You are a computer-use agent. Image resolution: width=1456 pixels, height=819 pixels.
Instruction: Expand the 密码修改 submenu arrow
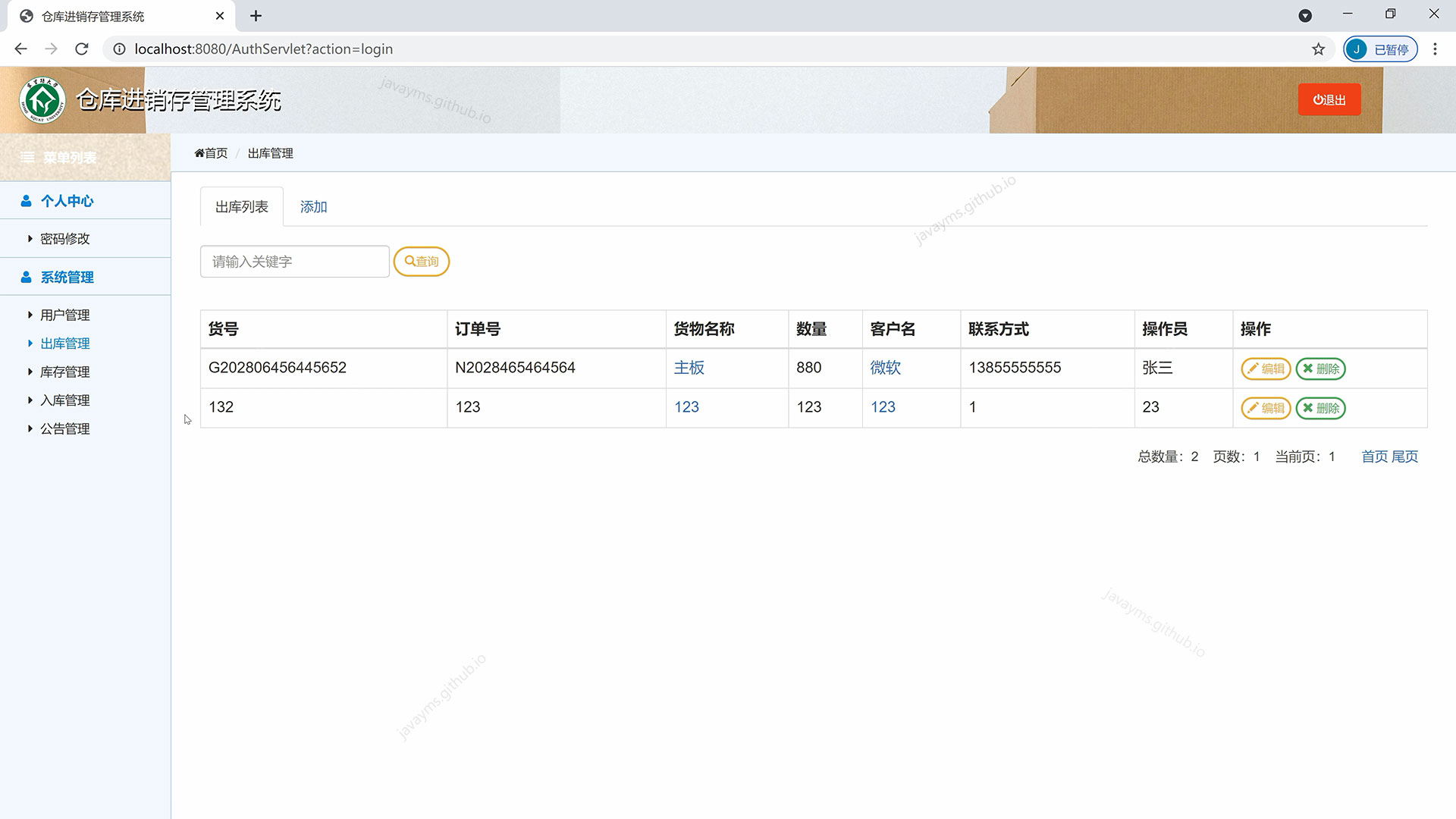pyautogui.click(x=30, y=238)
